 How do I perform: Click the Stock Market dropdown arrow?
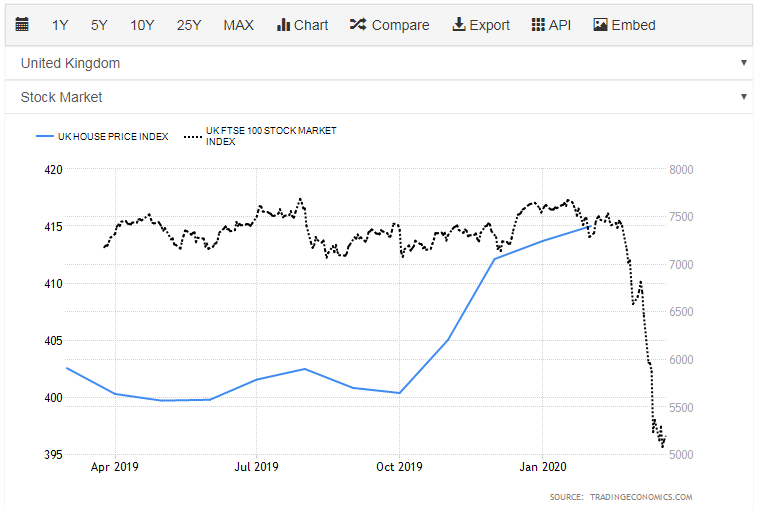click(x=743, y=97)
